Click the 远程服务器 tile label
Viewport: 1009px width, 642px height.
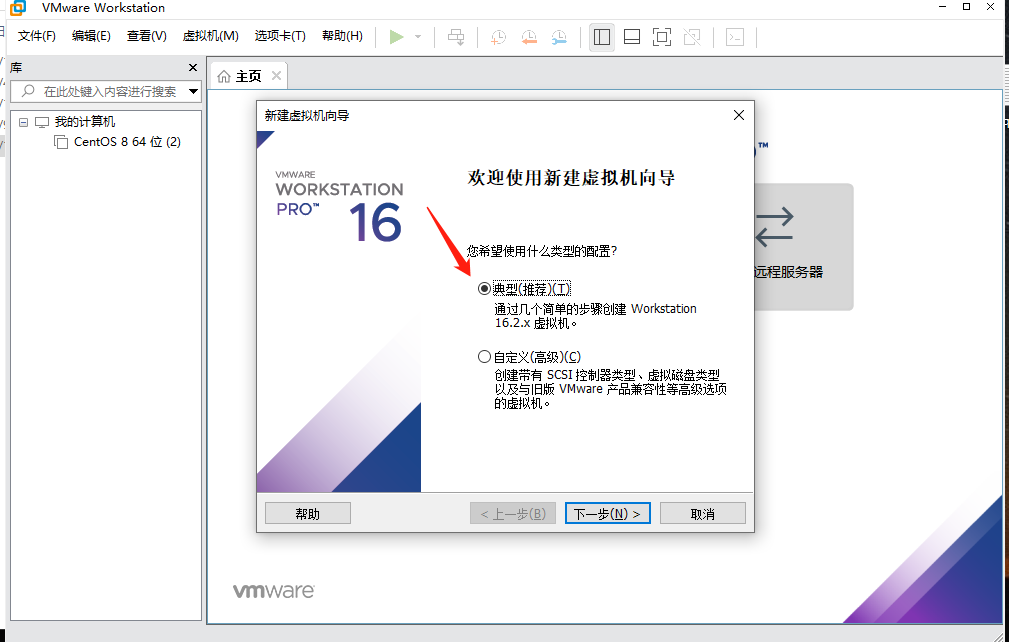click(x=788, y=272)
